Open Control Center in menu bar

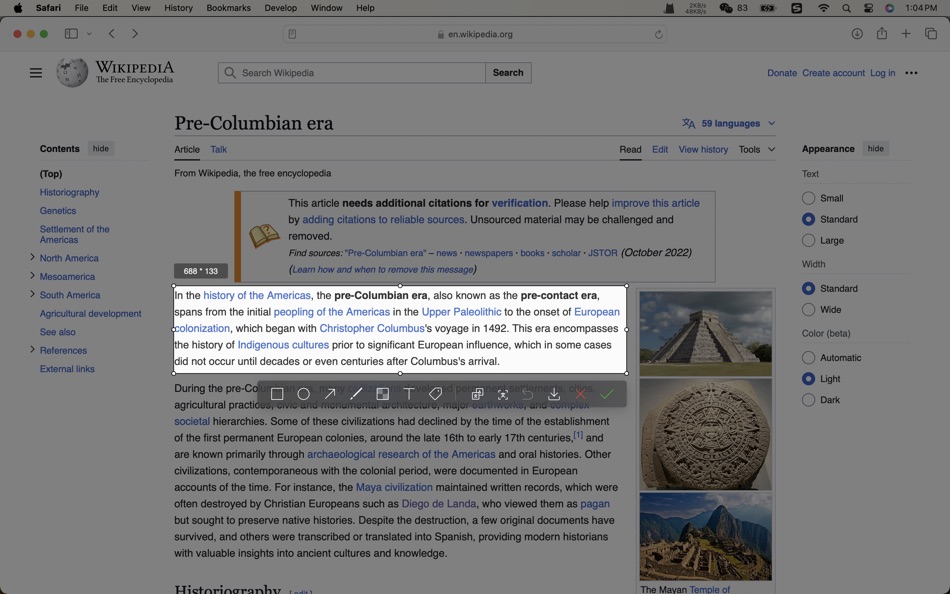[868, 8]
